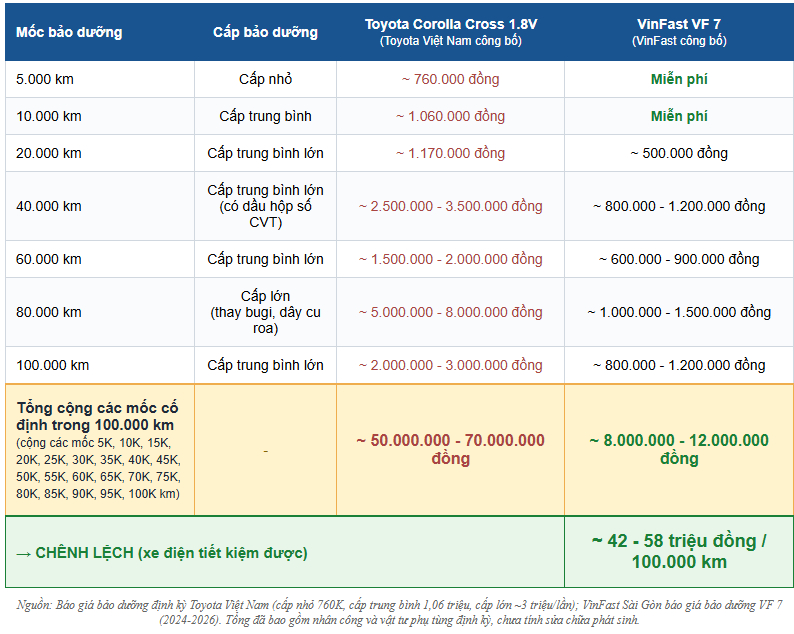794x634 pixels.
Task: Select the 'Cấp lớn (thay bugi, dây cu roa)' cell
Action: [265, 312]
